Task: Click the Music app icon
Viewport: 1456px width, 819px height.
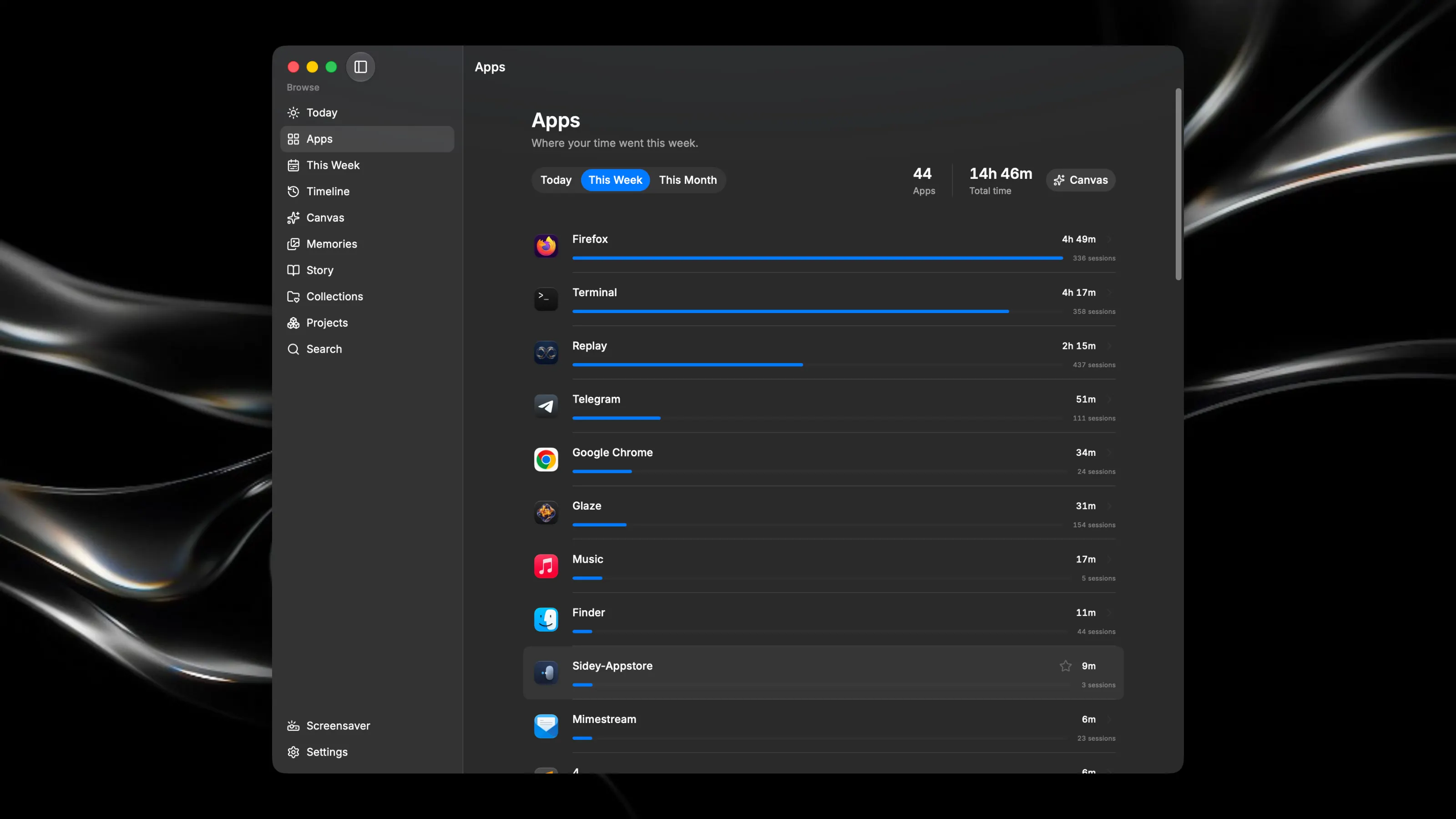Action: [x=546, y=566]
